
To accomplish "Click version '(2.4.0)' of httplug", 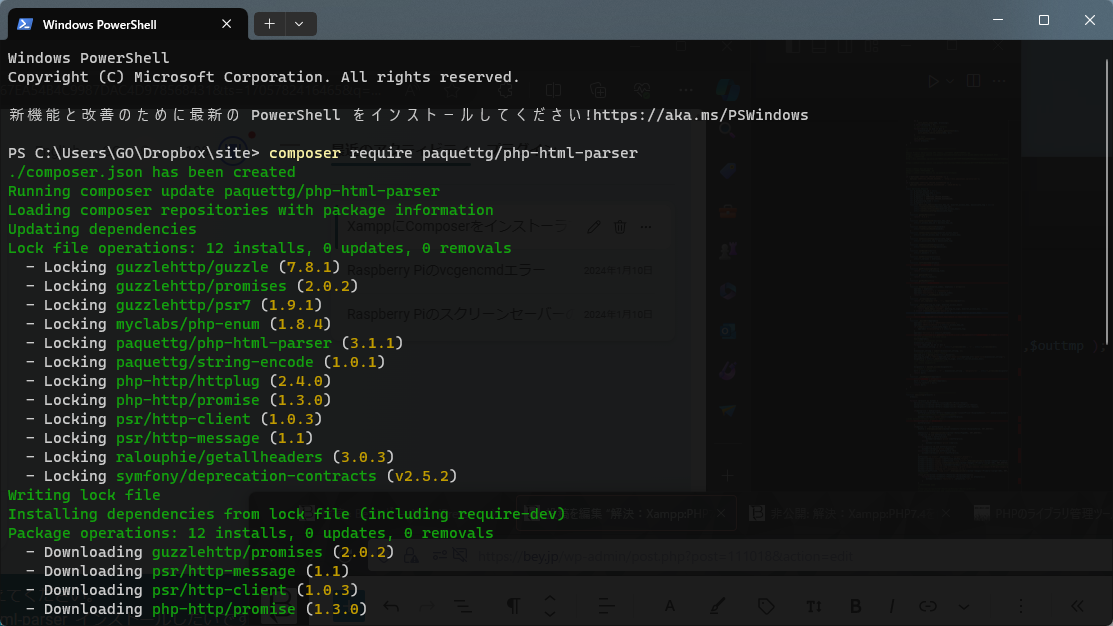I will [x=300, y=381].
